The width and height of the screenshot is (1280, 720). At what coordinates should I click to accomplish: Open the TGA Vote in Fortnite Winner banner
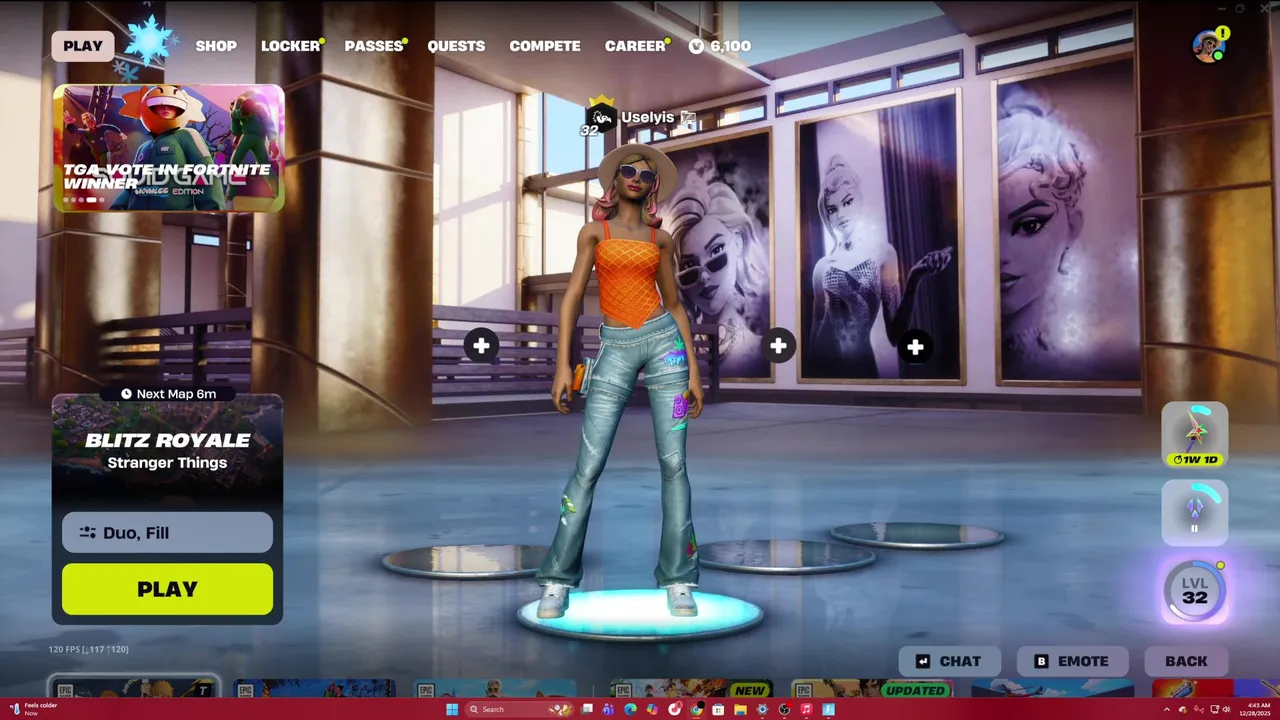pos(169,148)
